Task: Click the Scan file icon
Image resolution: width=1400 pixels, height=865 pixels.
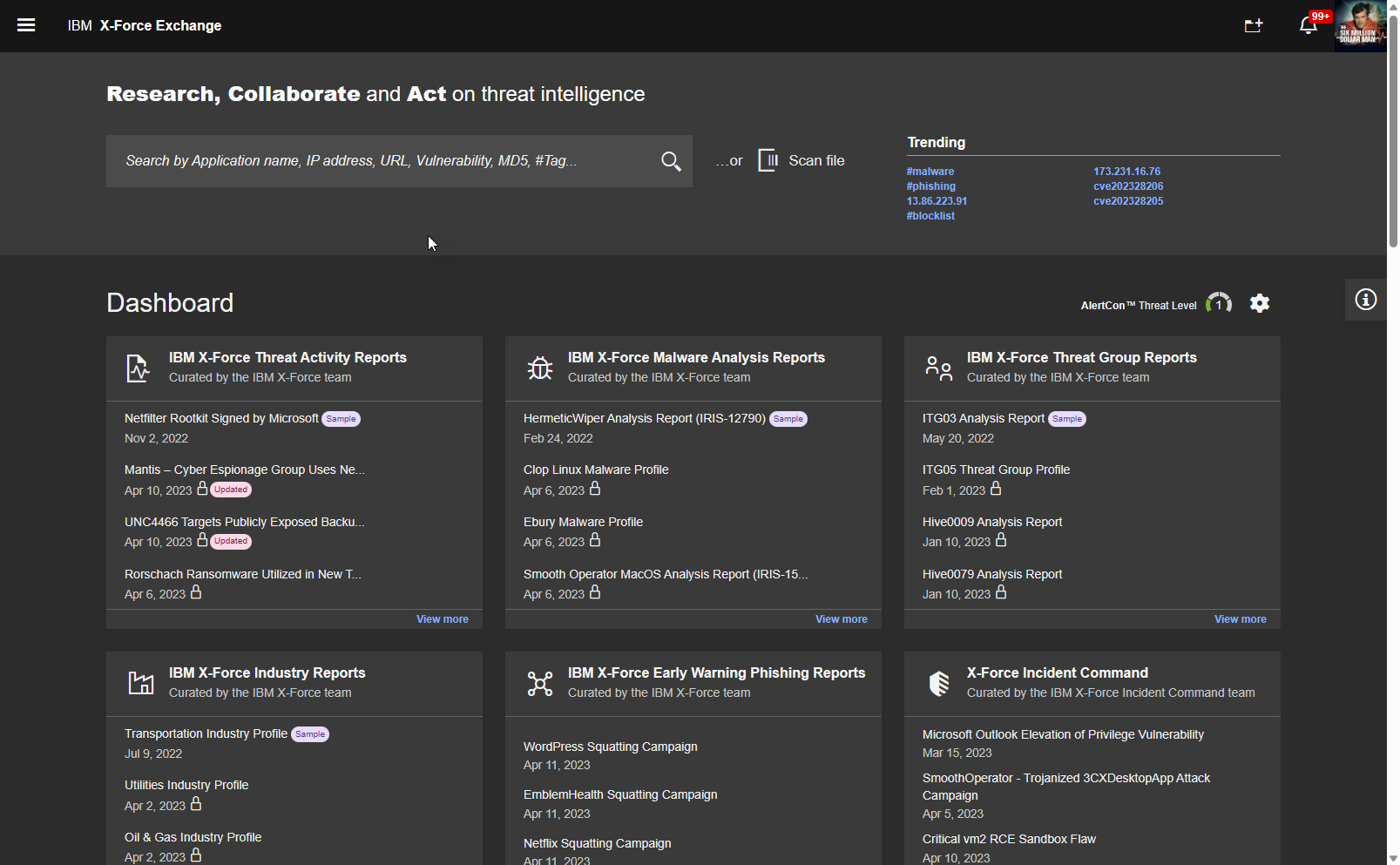Action: click(768, 160)
